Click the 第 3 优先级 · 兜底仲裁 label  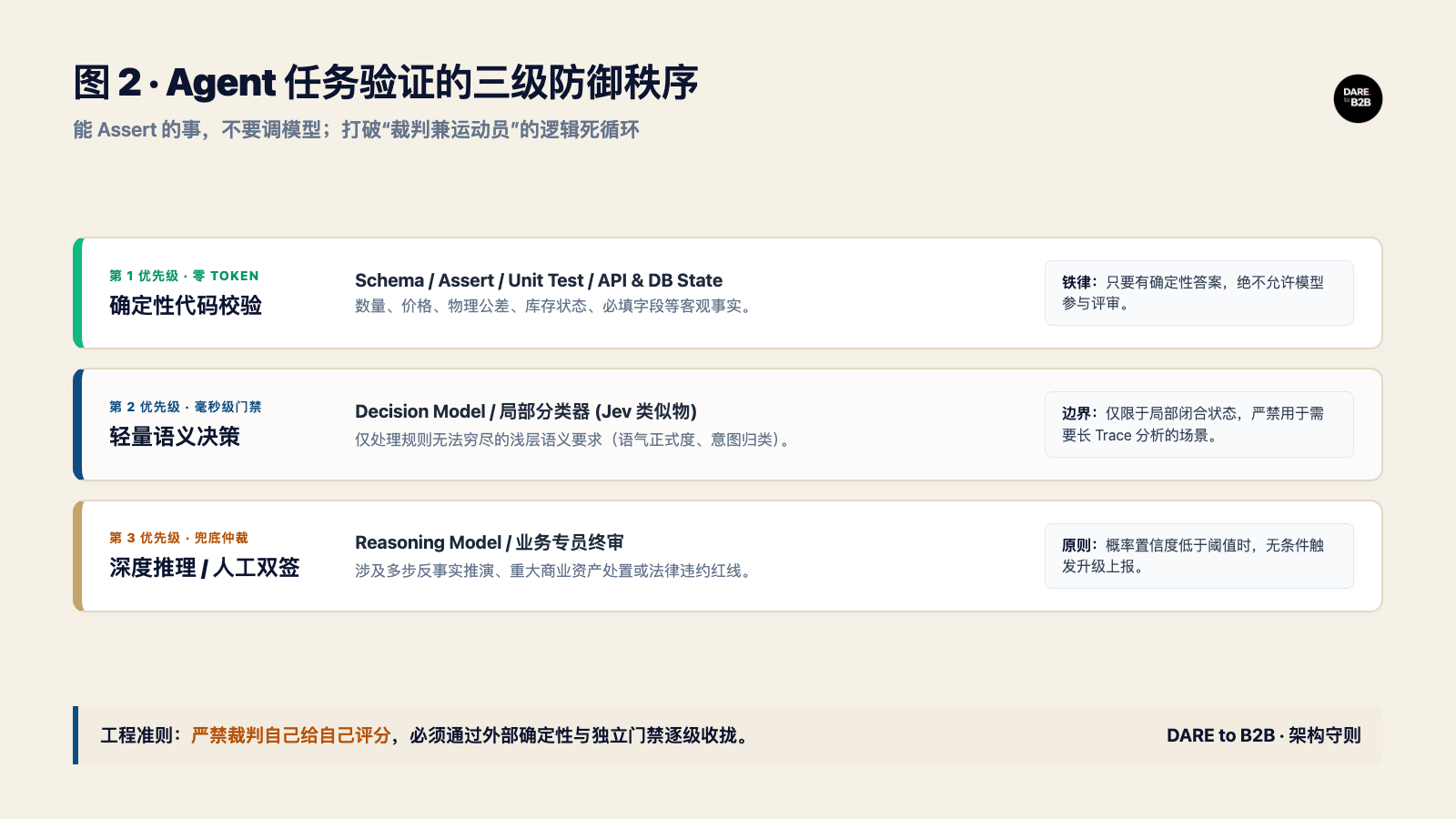(x=178, y=538)
